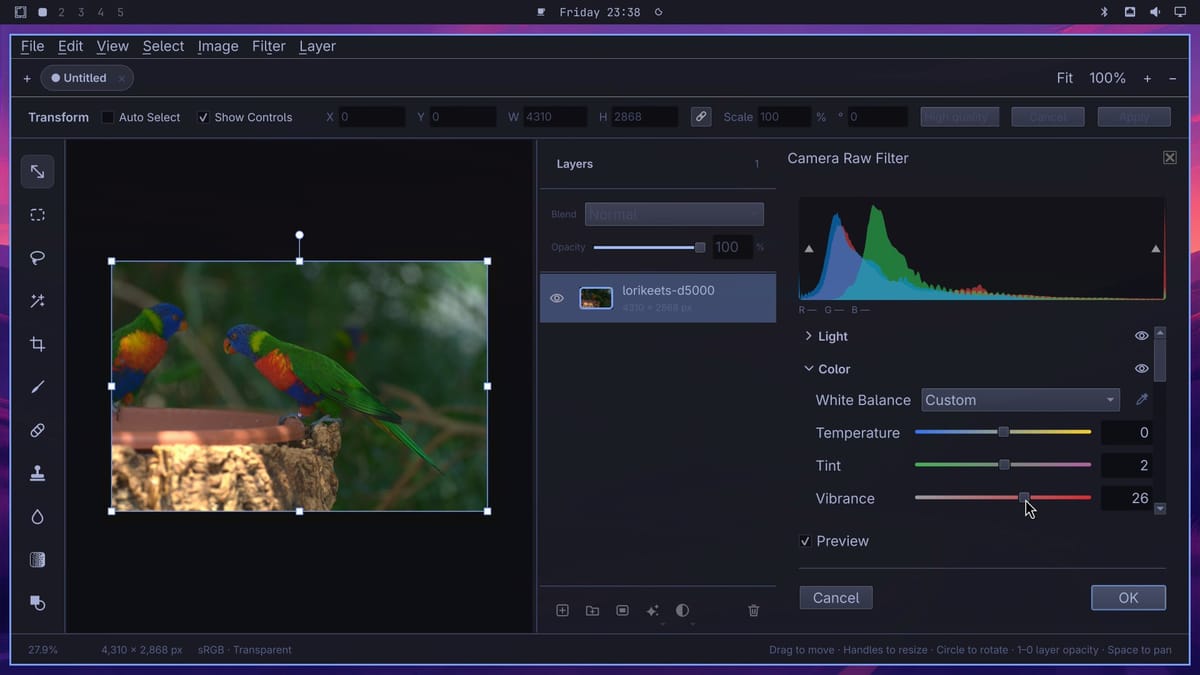This screenshot has height=675, width=1200.
Task: Click the layer Opacity slider
Action: [x=649, y=247]
